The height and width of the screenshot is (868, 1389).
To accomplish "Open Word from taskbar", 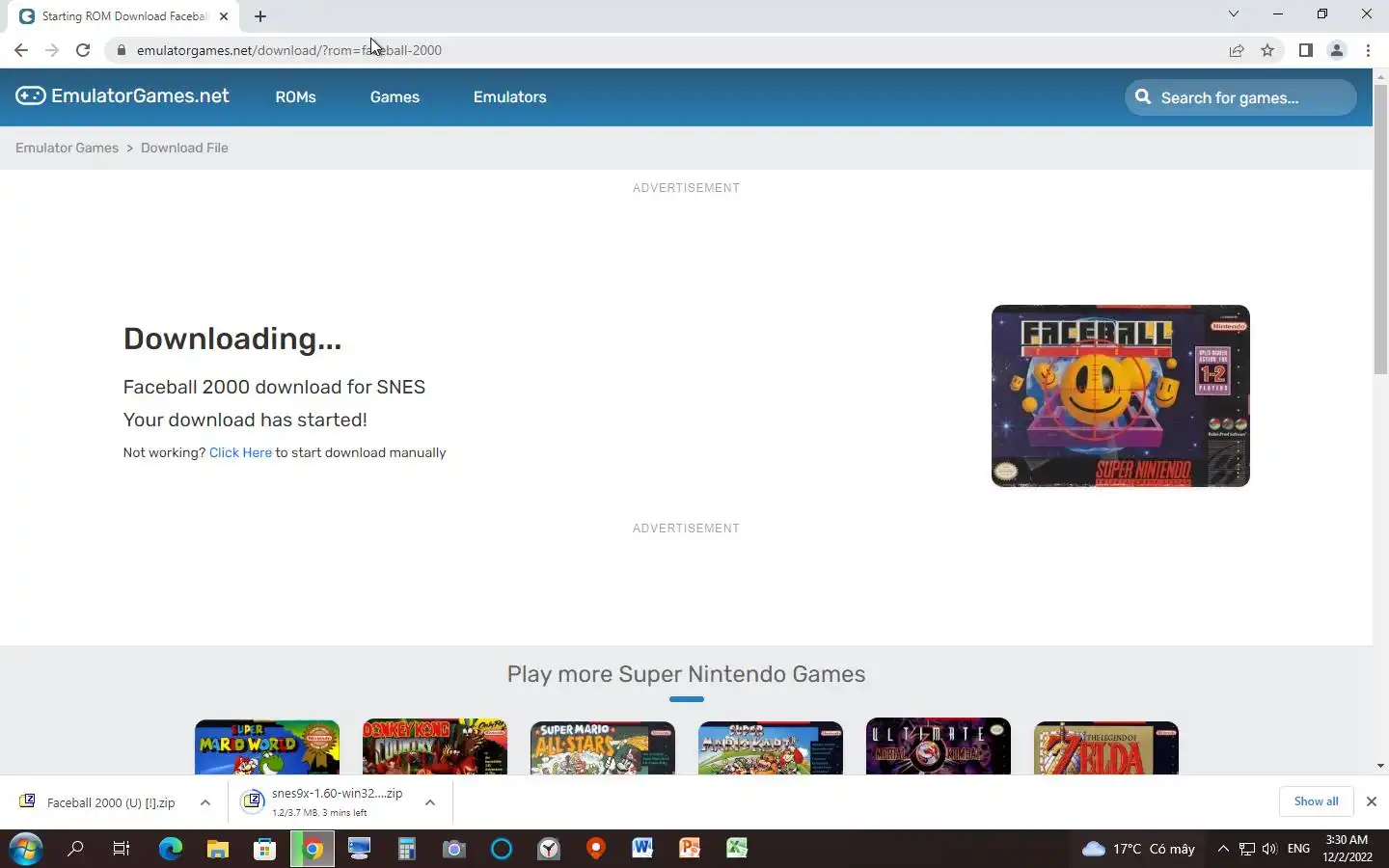I will pyautogui.click(x=642, y=849).
